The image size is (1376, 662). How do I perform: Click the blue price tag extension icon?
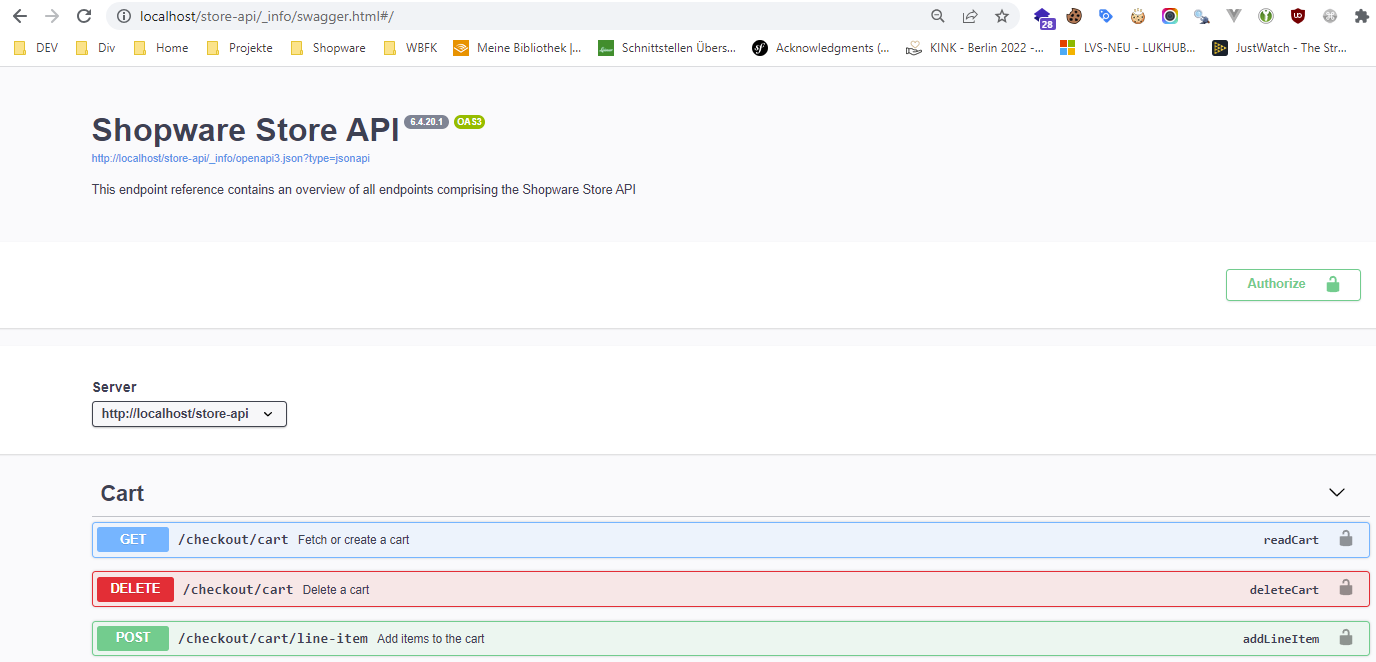[x=1106, y=16]
